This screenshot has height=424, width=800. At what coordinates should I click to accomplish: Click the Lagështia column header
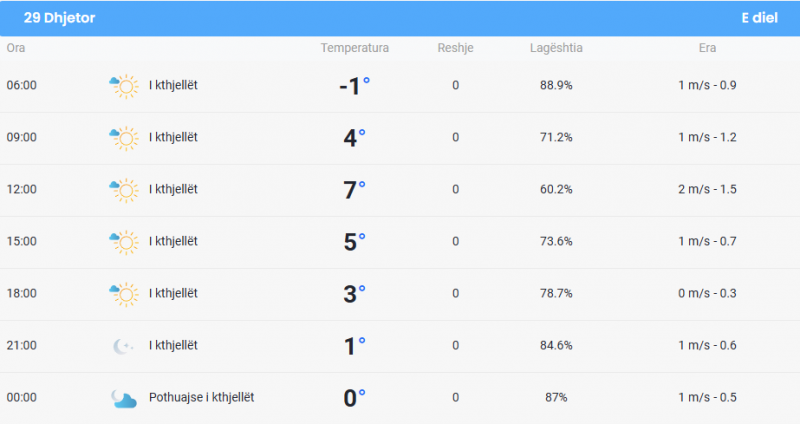556,48
